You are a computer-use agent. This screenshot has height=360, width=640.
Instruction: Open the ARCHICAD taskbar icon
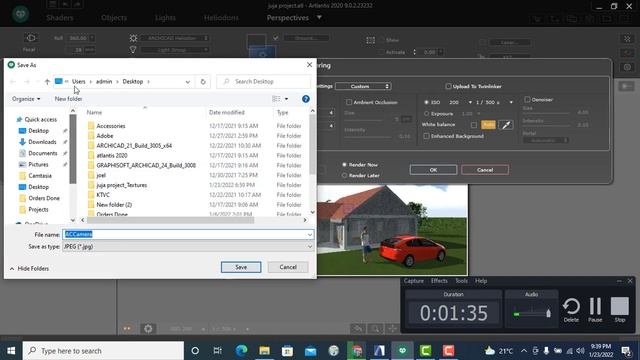tap(379, 351)
